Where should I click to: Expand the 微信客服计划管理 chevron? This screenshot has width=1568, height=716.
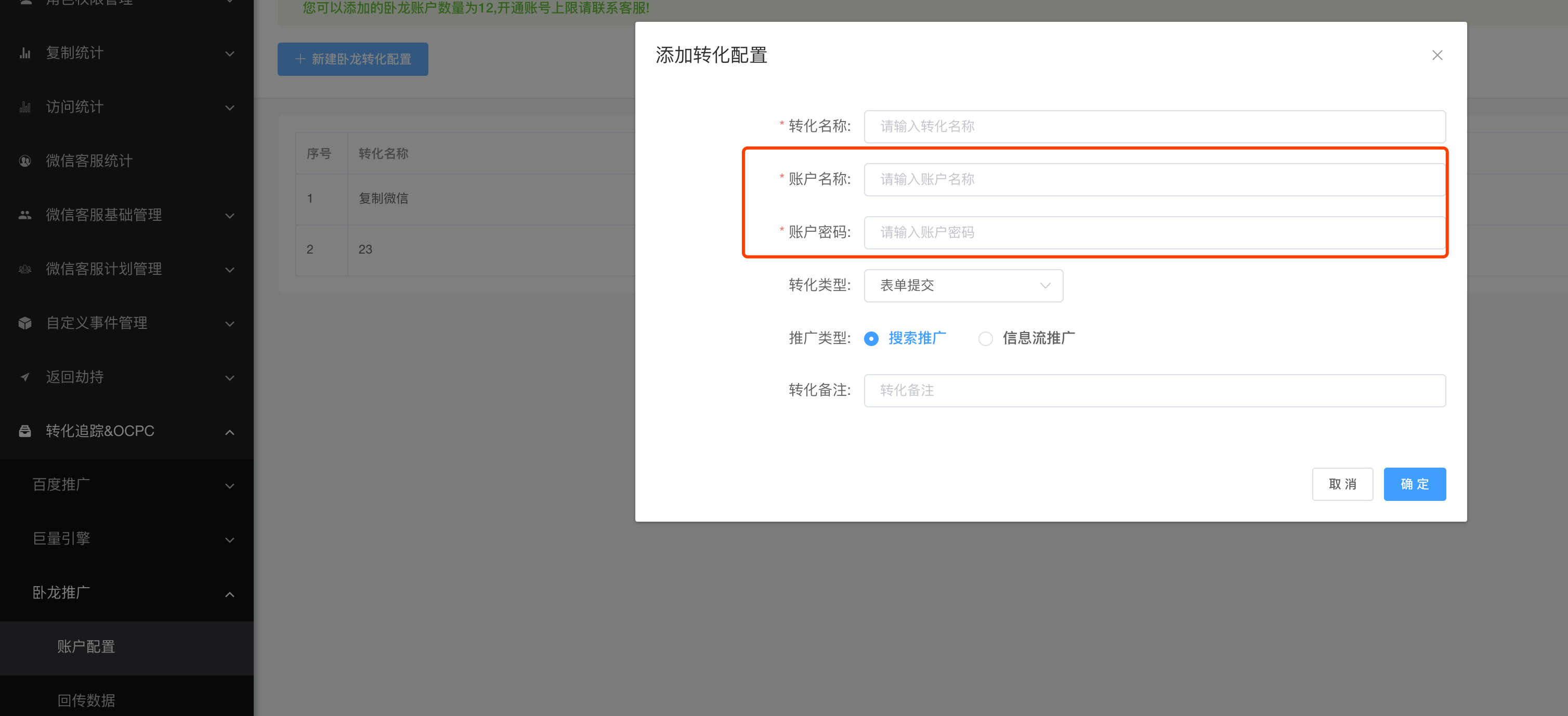[x=229, y=270]
